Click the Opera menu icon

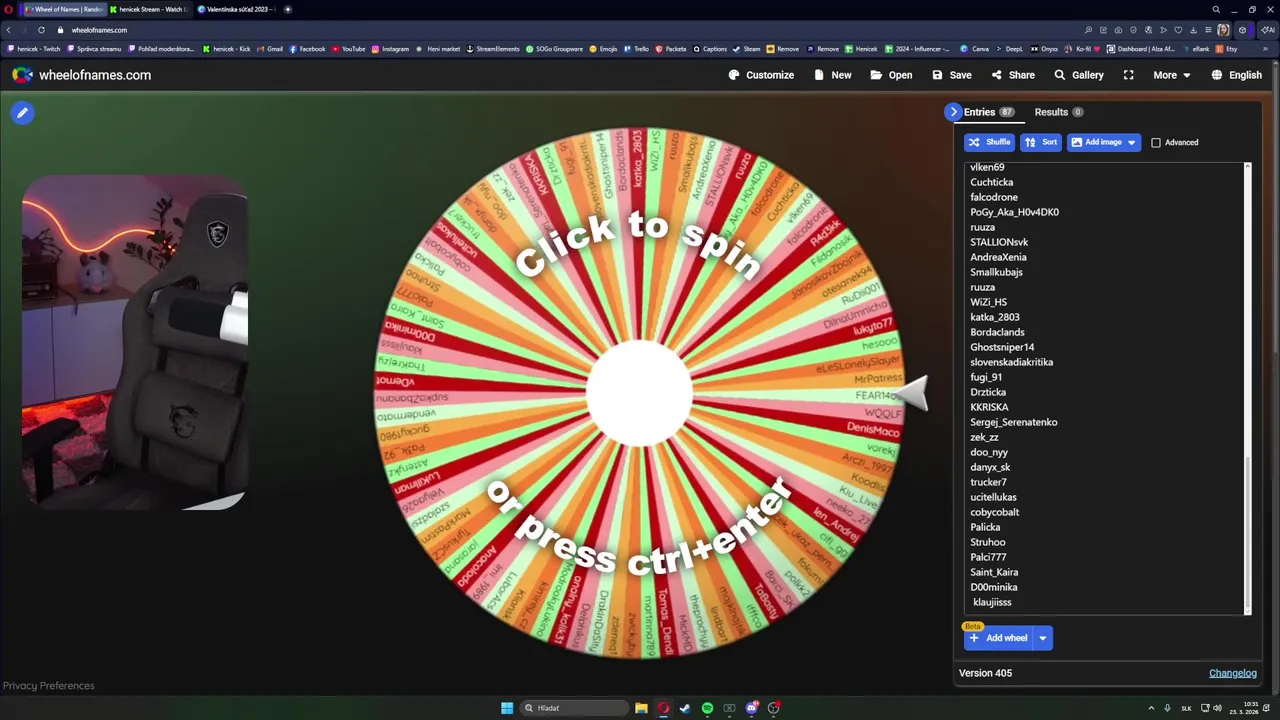coord(8,9)
